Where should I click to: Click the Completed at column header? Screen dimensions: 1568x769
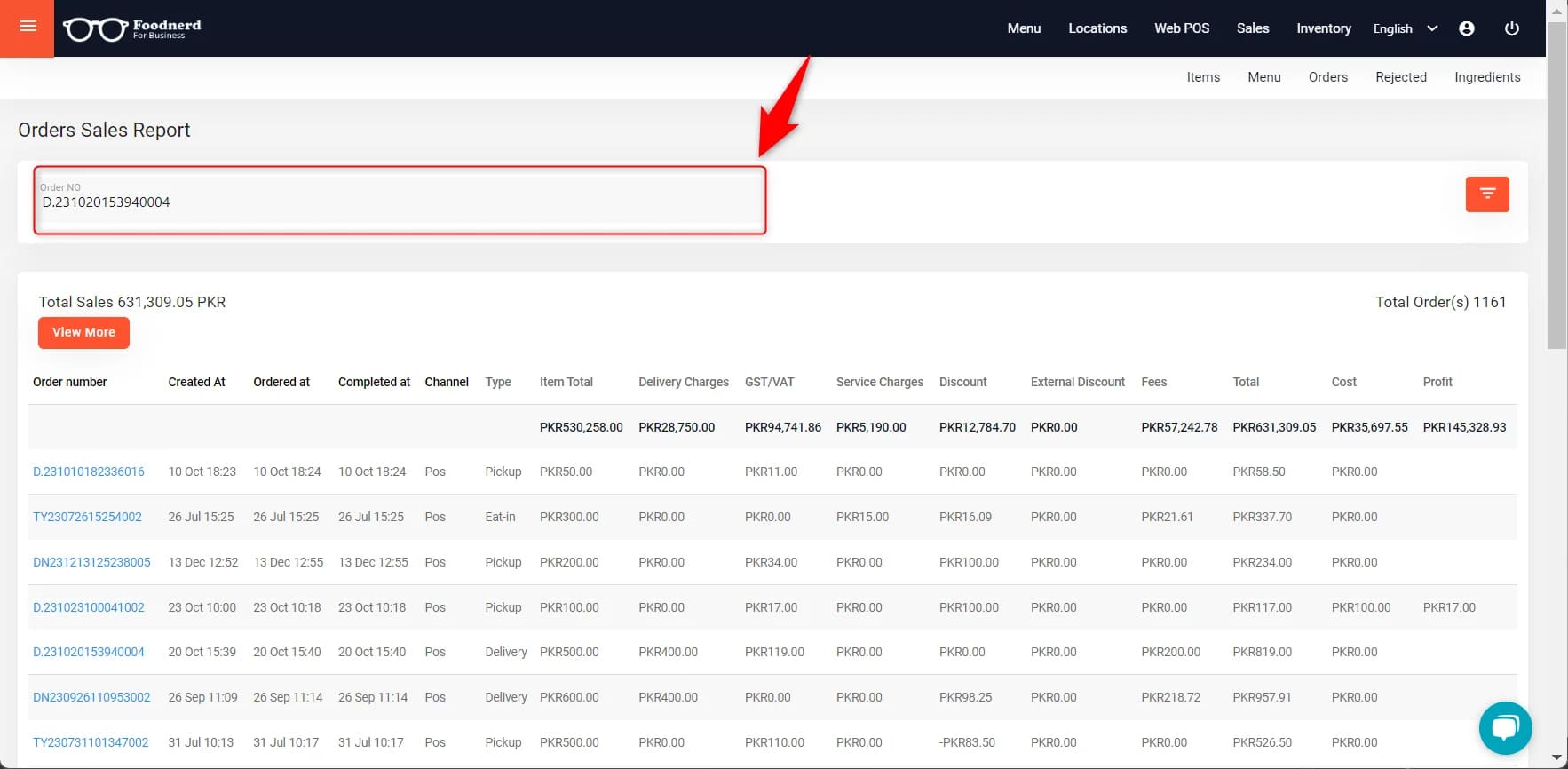click(x=374, y=382)
